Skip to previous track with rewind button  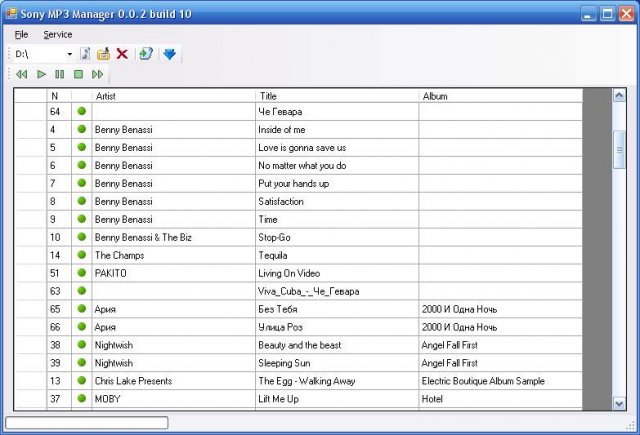click(21, 74)
